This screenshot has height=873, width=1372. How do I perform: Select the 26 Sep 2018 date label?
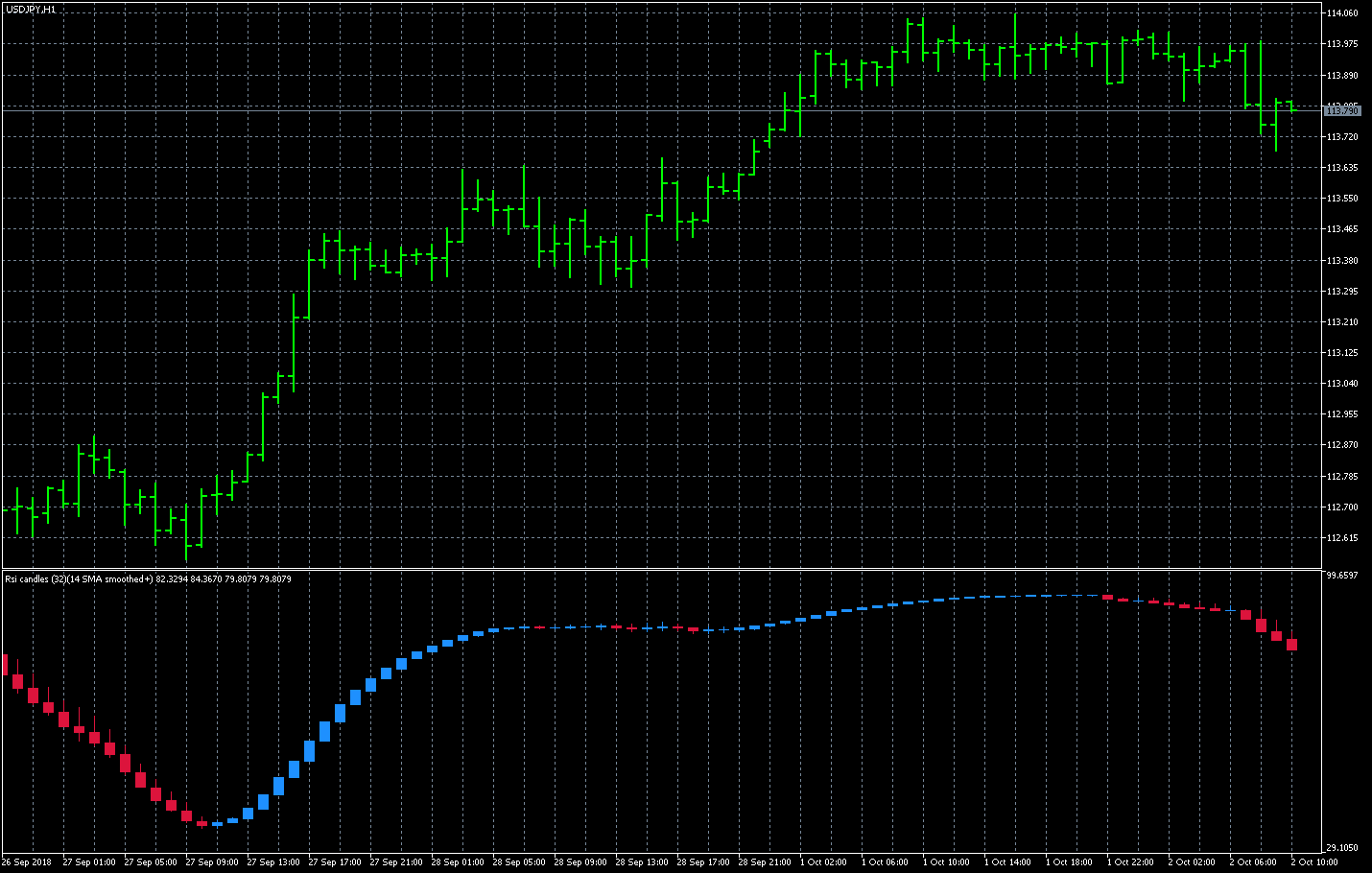(27, 862)
